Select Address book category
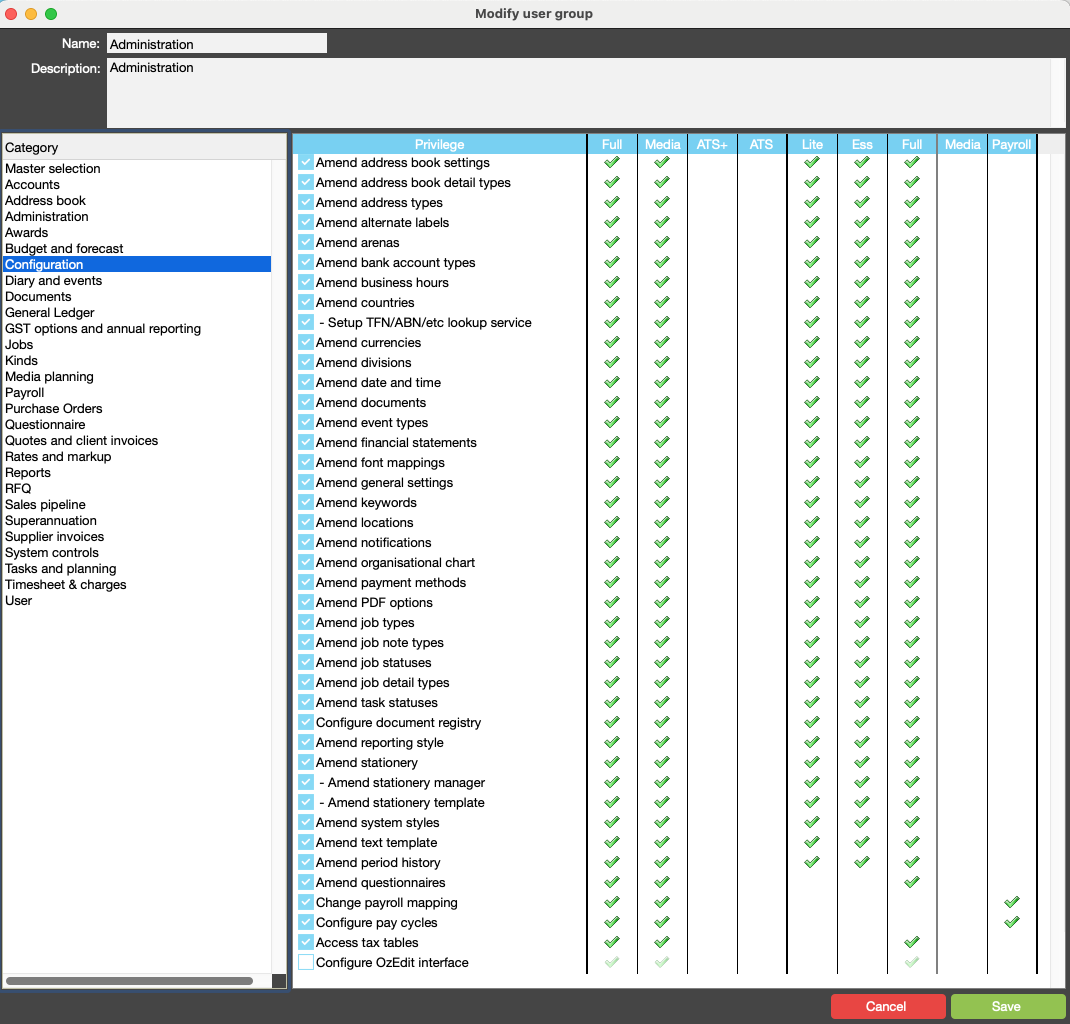 coord(136,201)
